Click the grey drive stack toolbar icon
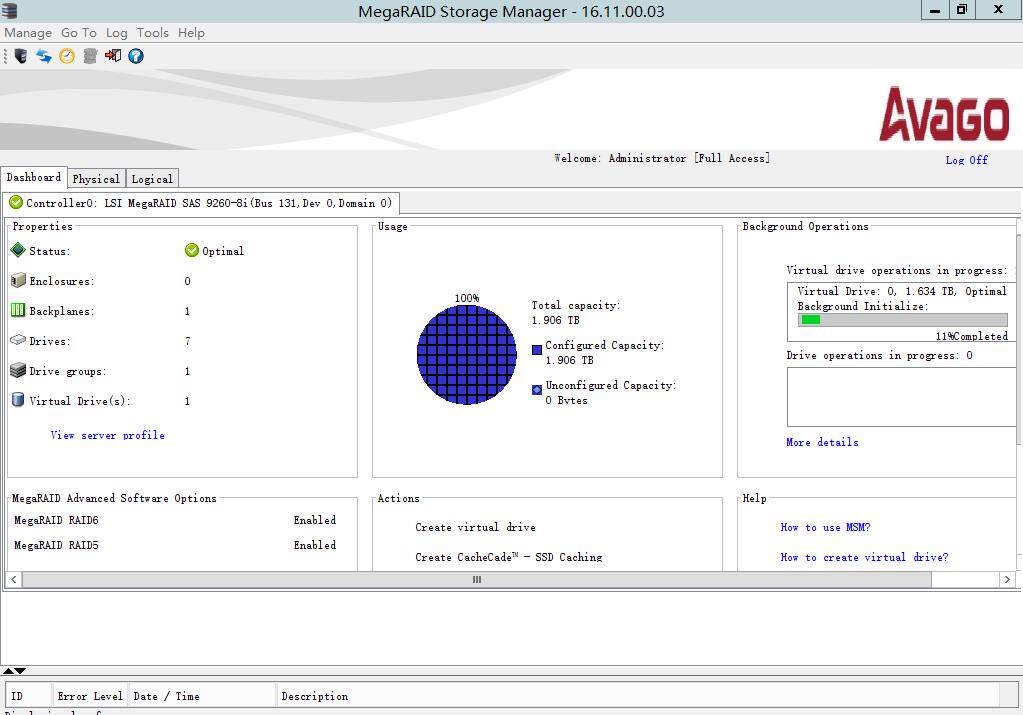This screenshot has width=1023, height=715. pyautogui.click(x=90, y=56)
